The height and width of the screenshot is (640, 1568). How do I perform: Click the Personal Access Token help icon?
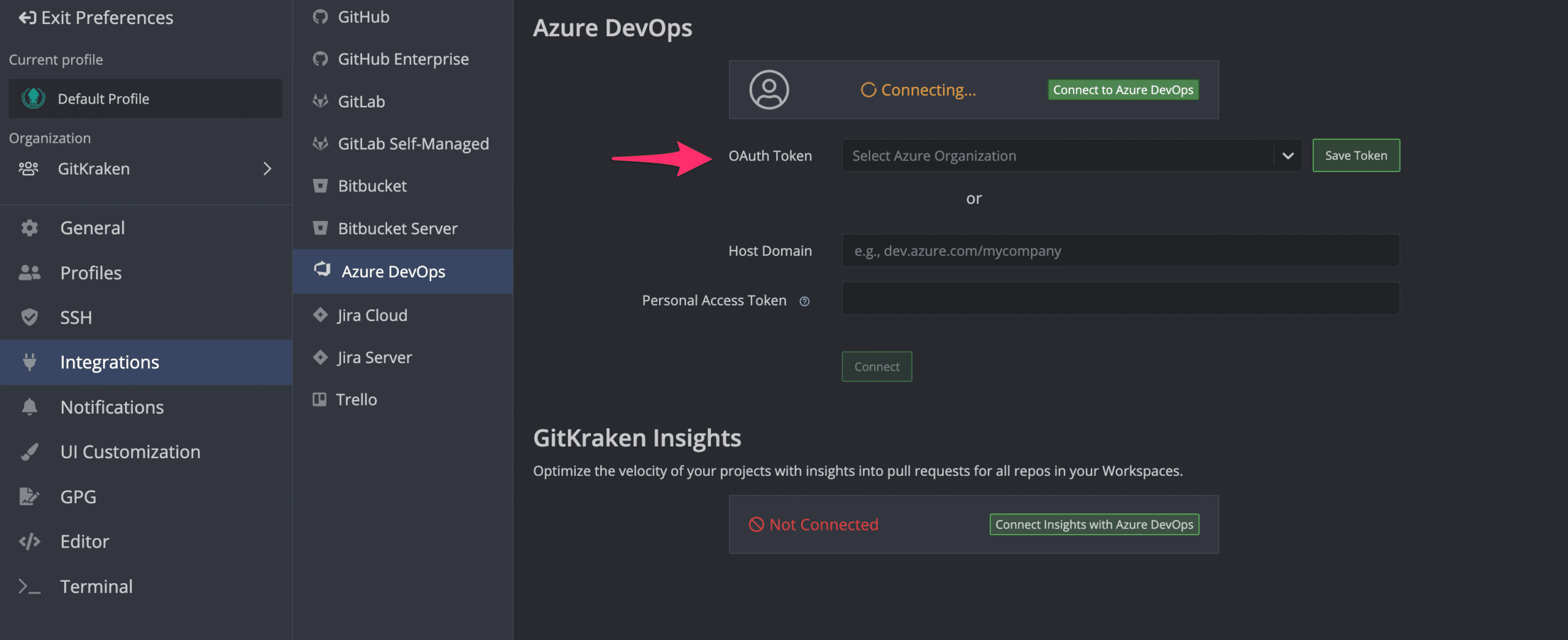(x=804, y=301)
